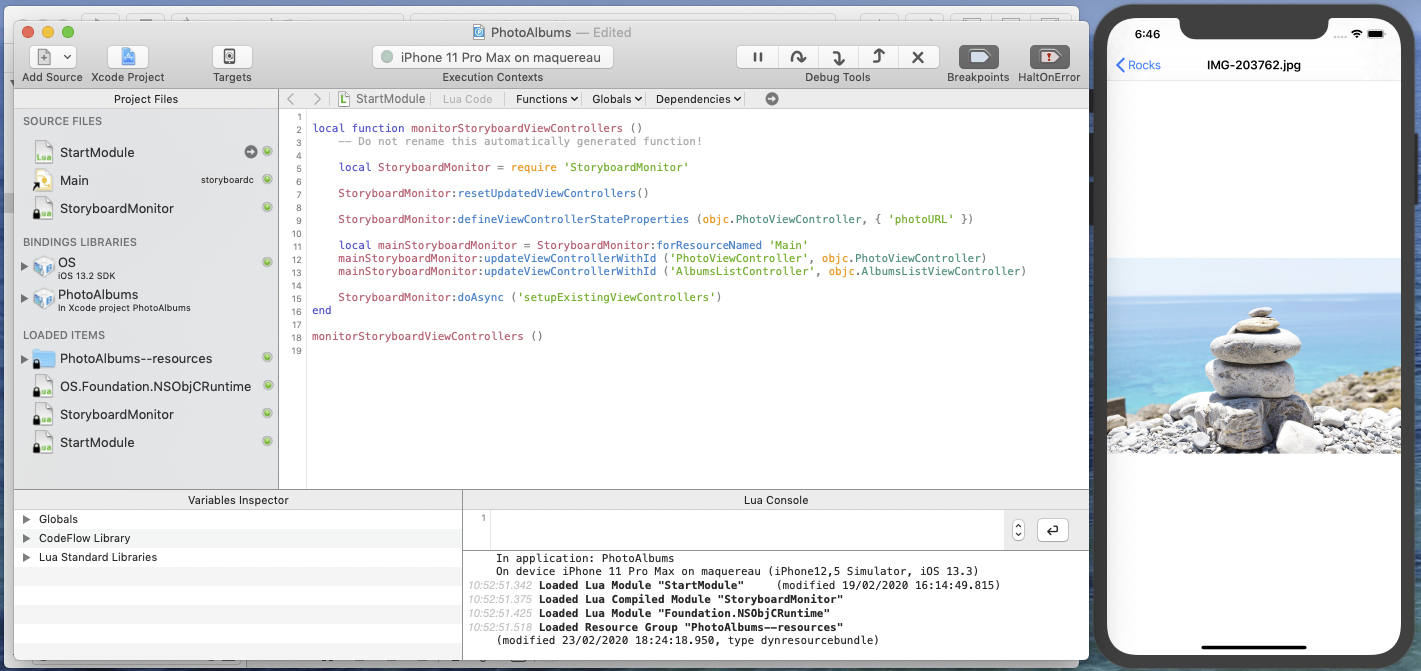Click the Lua Console panel header
This screenshot has width=1421, height=671.
(776, 500)
